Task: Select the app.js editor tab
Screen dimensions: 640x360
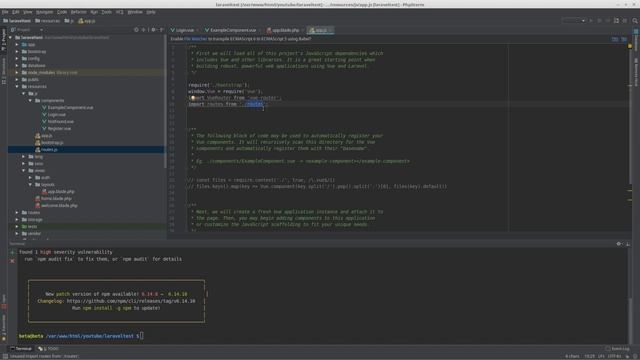Action: pyautogui.click(x=320, y=30)
